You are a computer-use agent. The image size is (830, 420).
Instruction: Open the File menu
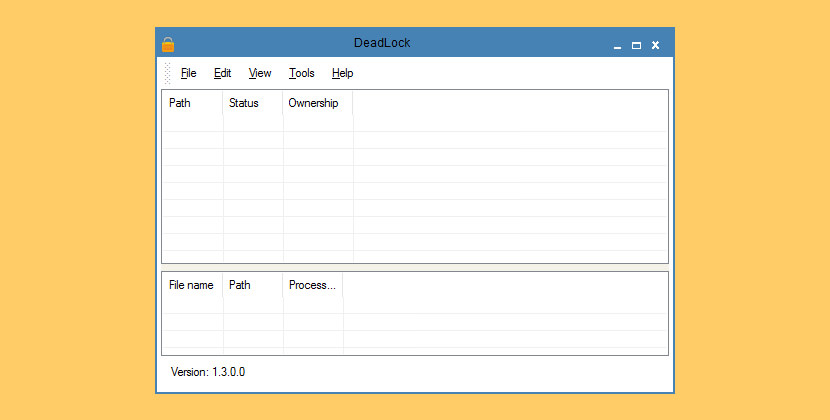(188, 73)
